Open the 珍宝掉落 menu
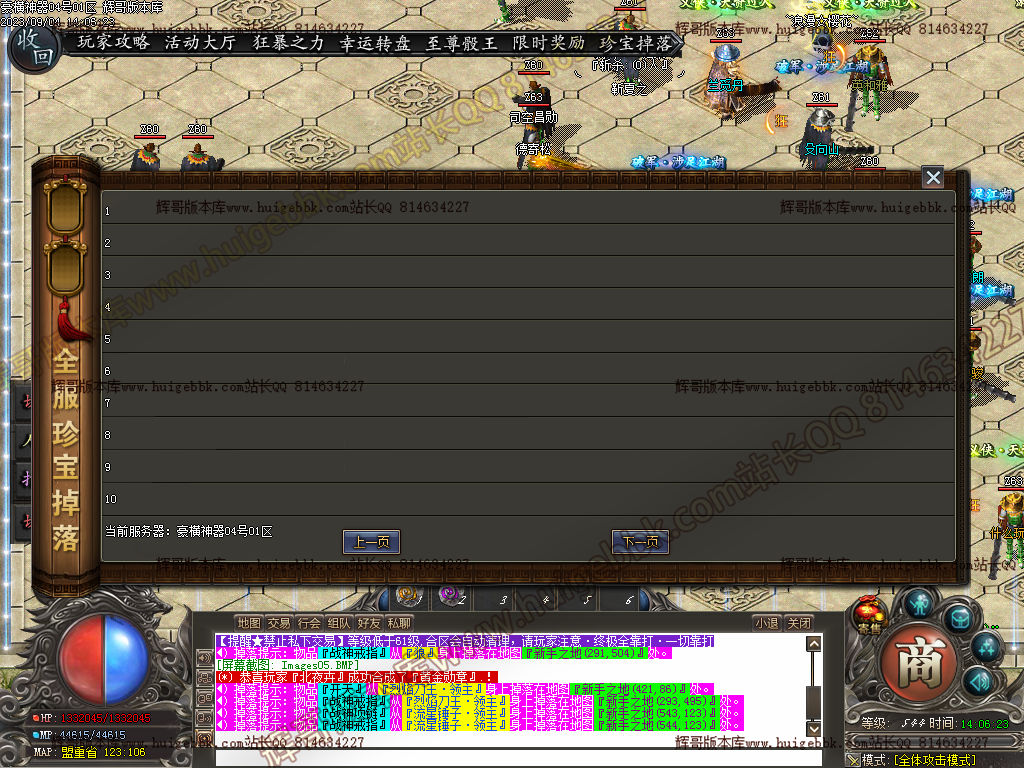Viewport: 1024px width, 768px height. click(x=635, y=43)
